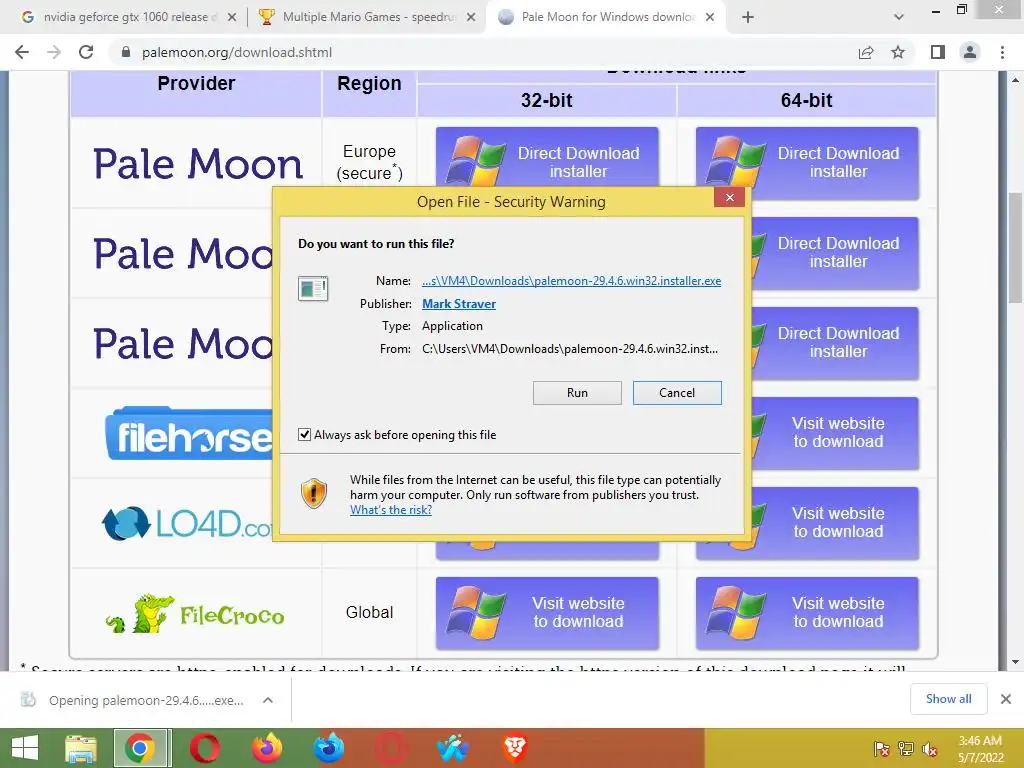Launch the outlined Opera GX taskbar icon

tap(391, 748)
